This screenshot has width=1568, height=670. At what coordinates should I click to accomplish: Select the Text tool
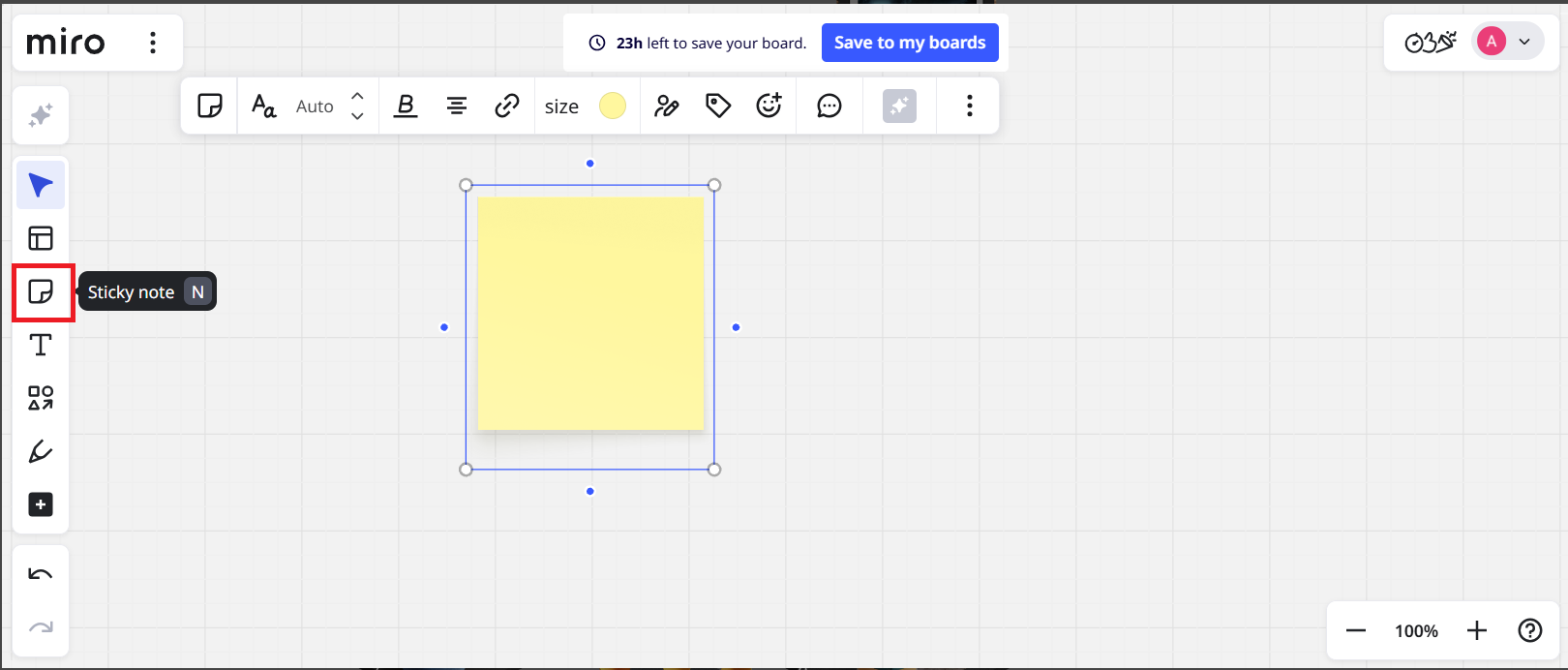pos(41,345)
